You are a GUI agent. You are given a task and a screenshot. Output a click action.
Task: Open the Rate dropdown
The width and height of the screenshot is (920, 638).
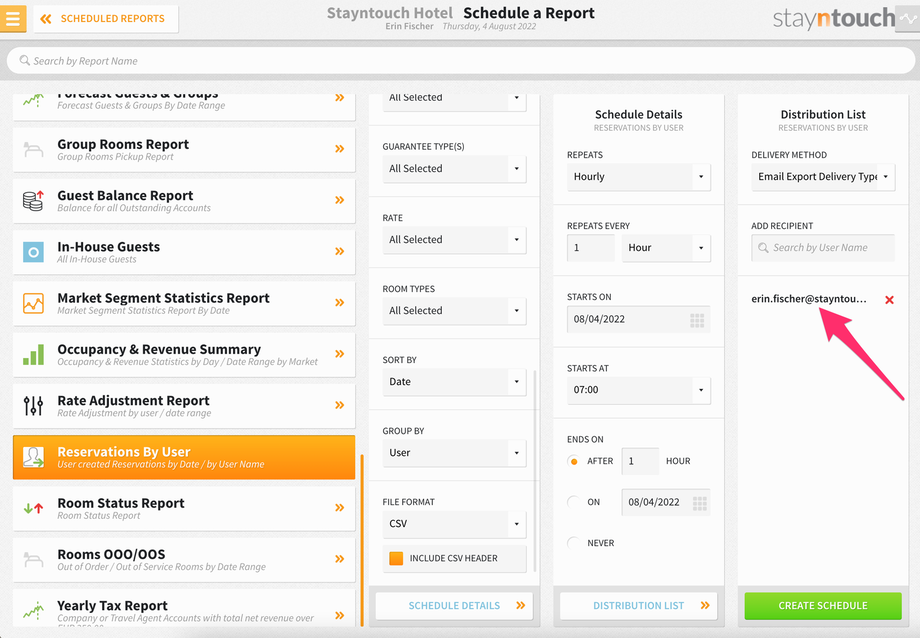click(x=454, y=240)
